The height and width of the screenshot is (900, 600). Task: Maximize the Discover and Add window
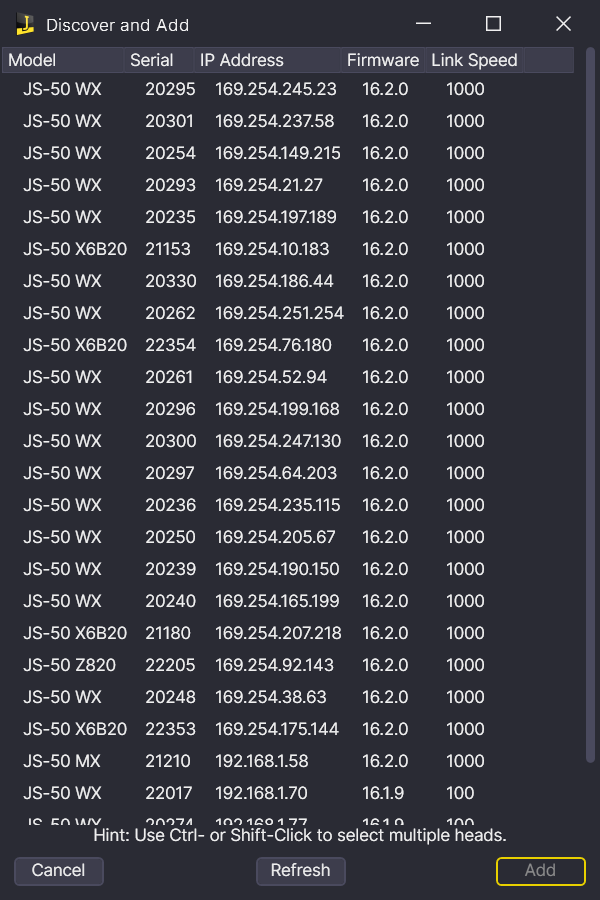(493, 24)
